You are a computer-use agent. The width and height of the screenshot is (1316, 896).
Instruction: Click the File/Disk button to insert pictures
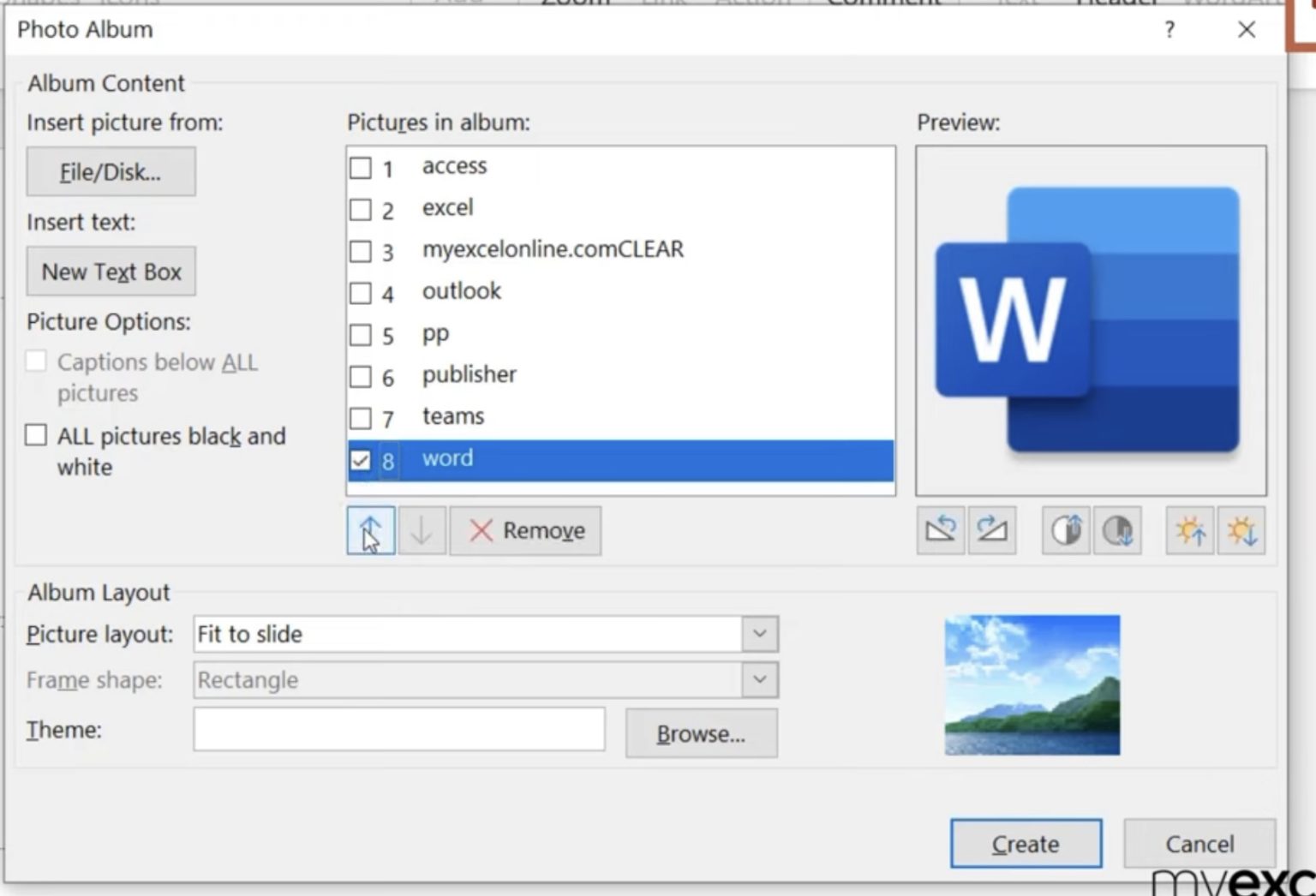pyautogui.click(x=111, y=171)
